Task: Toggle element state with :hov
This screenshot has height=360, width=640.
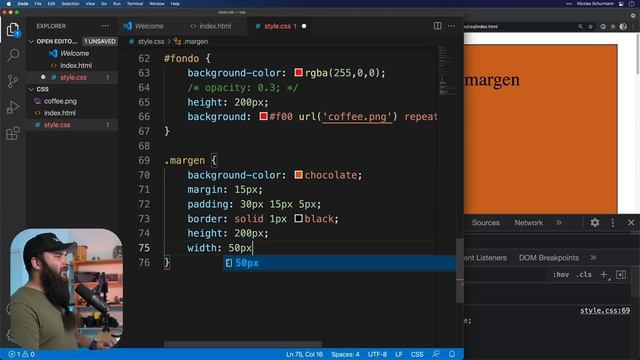Action: [561, 275]
